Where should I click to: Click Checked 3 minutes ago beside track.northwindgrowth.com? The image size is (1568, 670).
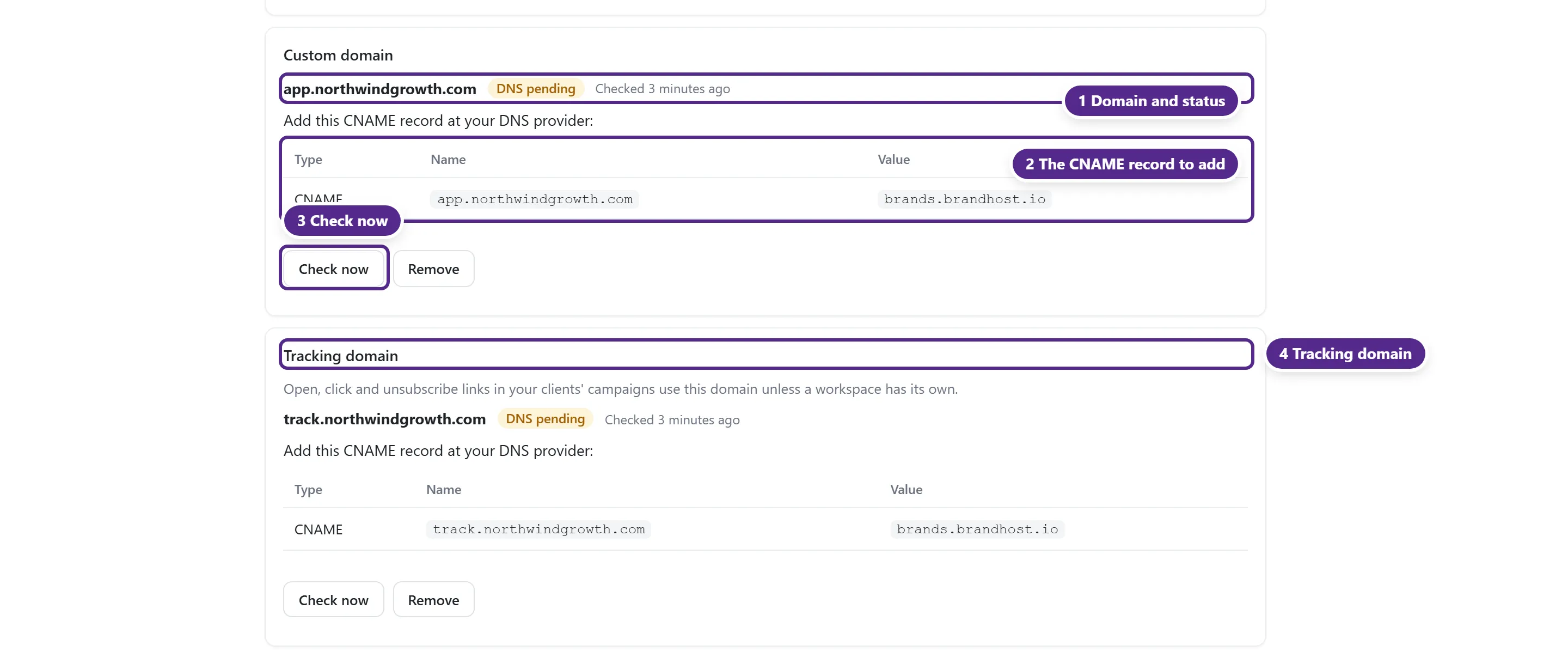(672, 419)
